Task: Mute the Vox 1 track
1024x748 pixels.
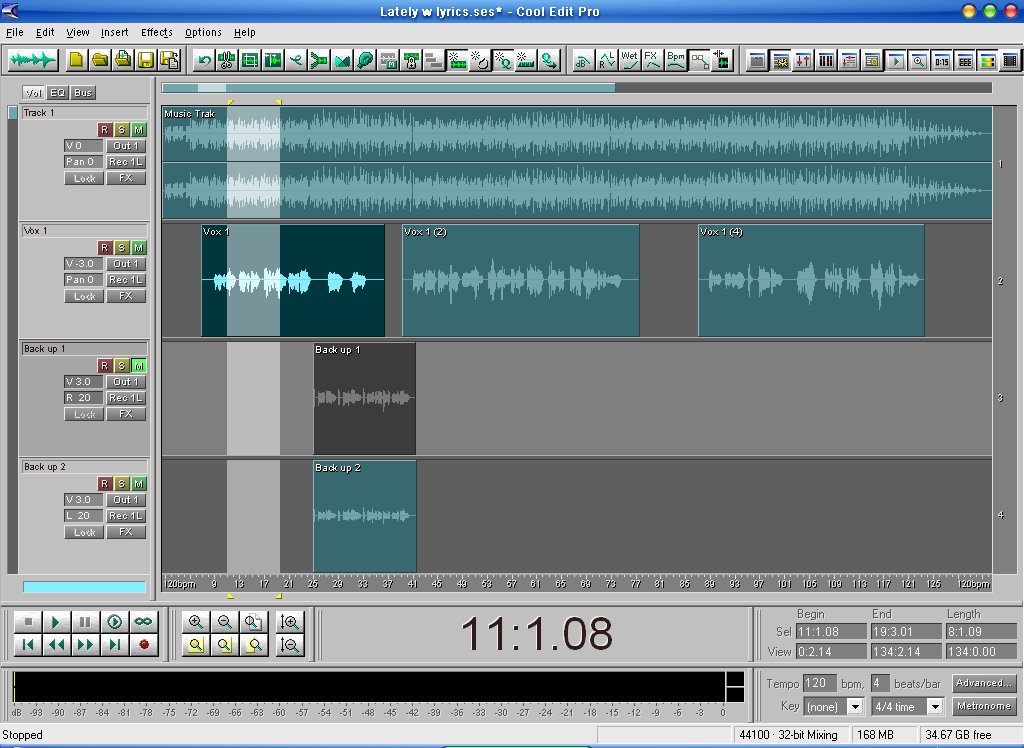Action: point(138,247)
